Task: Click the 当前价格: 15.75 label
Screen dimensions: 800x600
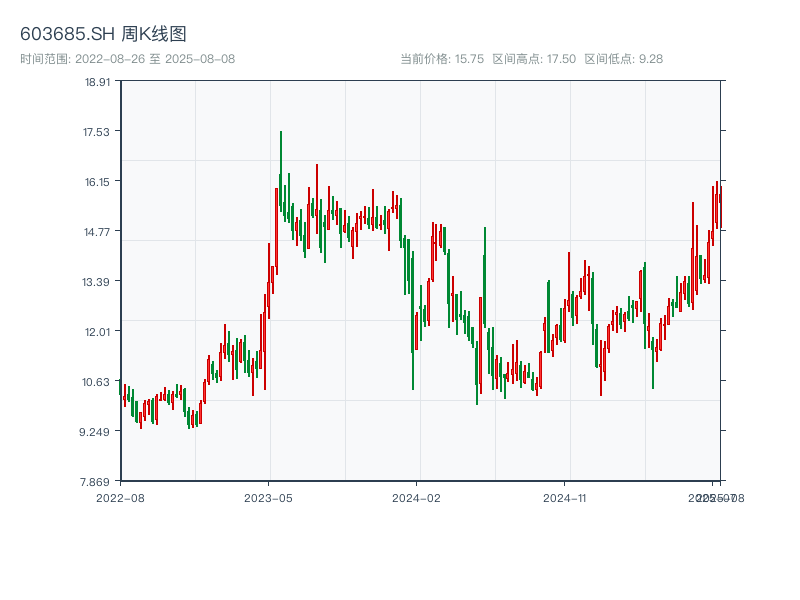Action: [x=442, y=59]
